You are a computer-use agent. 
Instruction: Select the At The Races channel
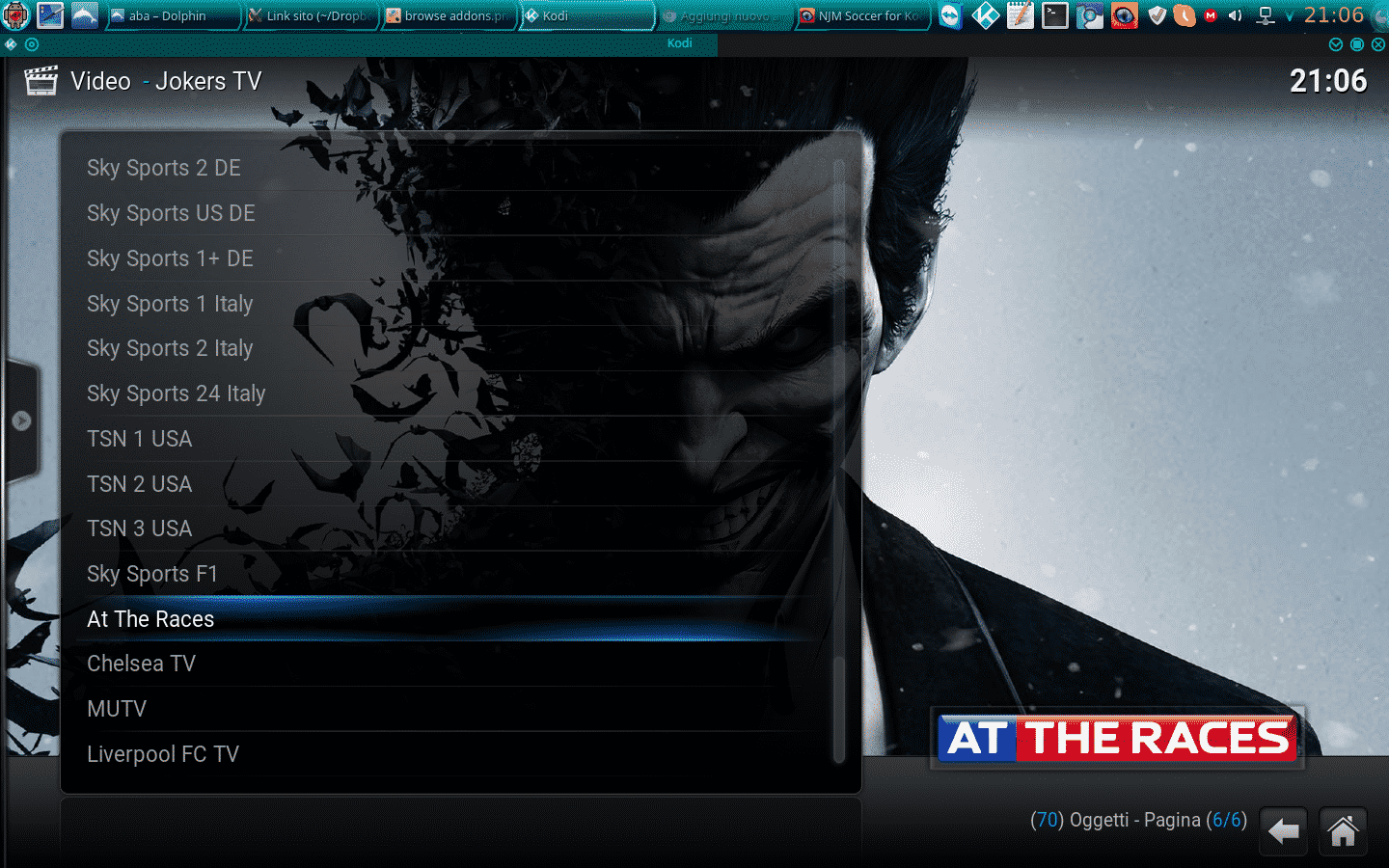tap(150, 619)
